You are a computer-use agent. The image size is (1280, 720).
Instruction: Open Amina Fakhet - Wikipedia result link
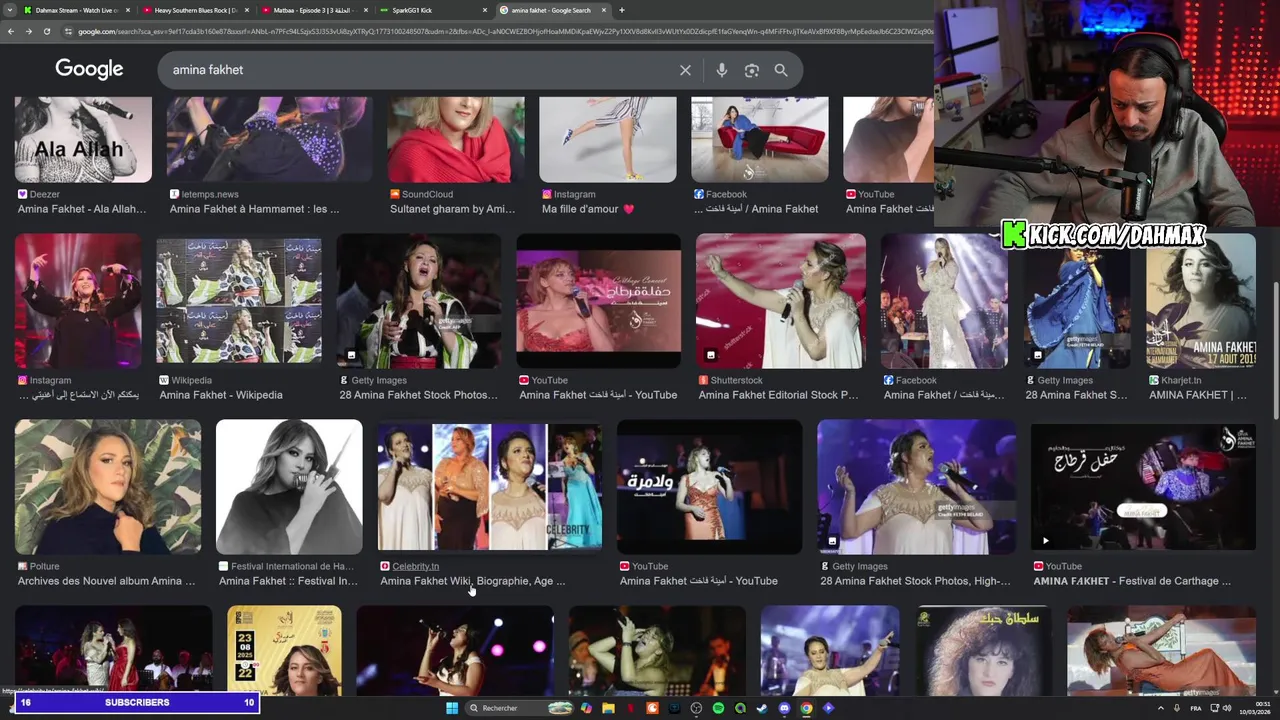pyautogui.click(x=220, y=395)
